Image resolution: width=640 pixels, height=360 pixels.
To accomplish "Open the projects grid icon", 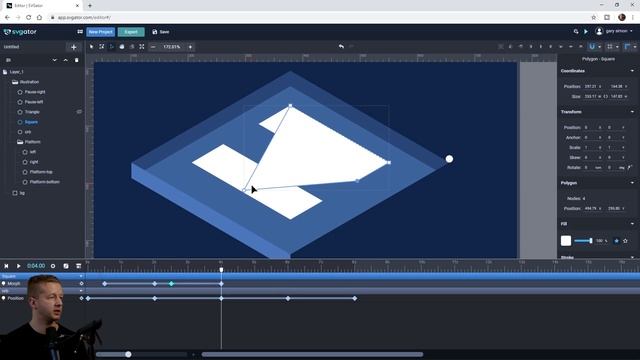I will tap(80, 31).
